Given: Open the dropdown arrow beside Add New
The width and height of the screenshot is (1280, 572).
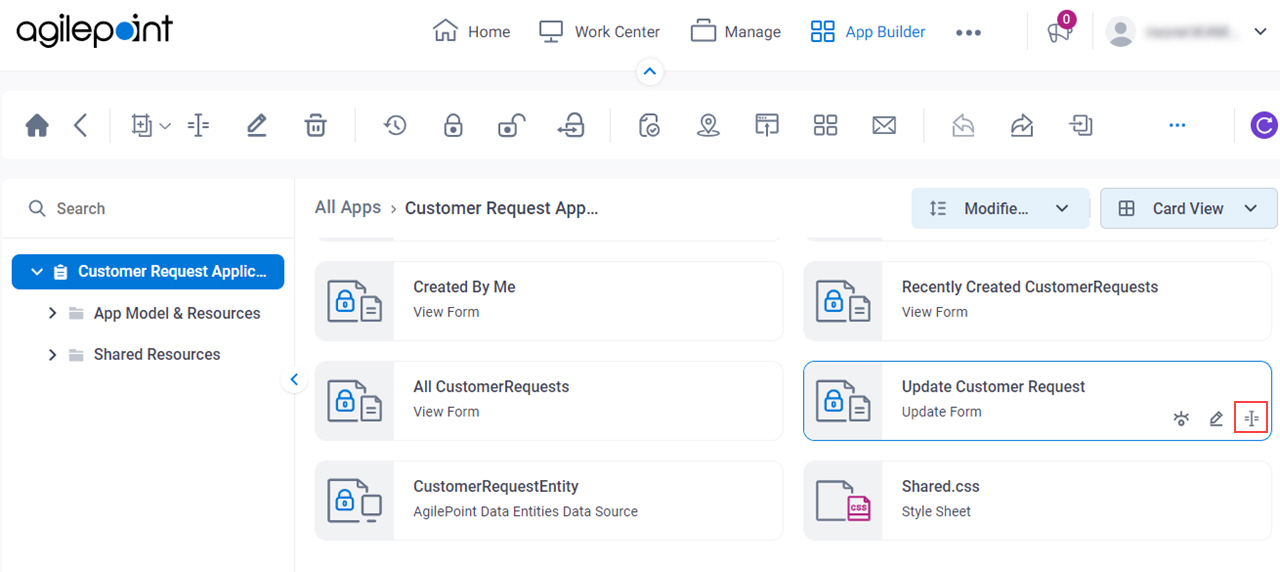Looking at the screenshot, I should point(165,126).
